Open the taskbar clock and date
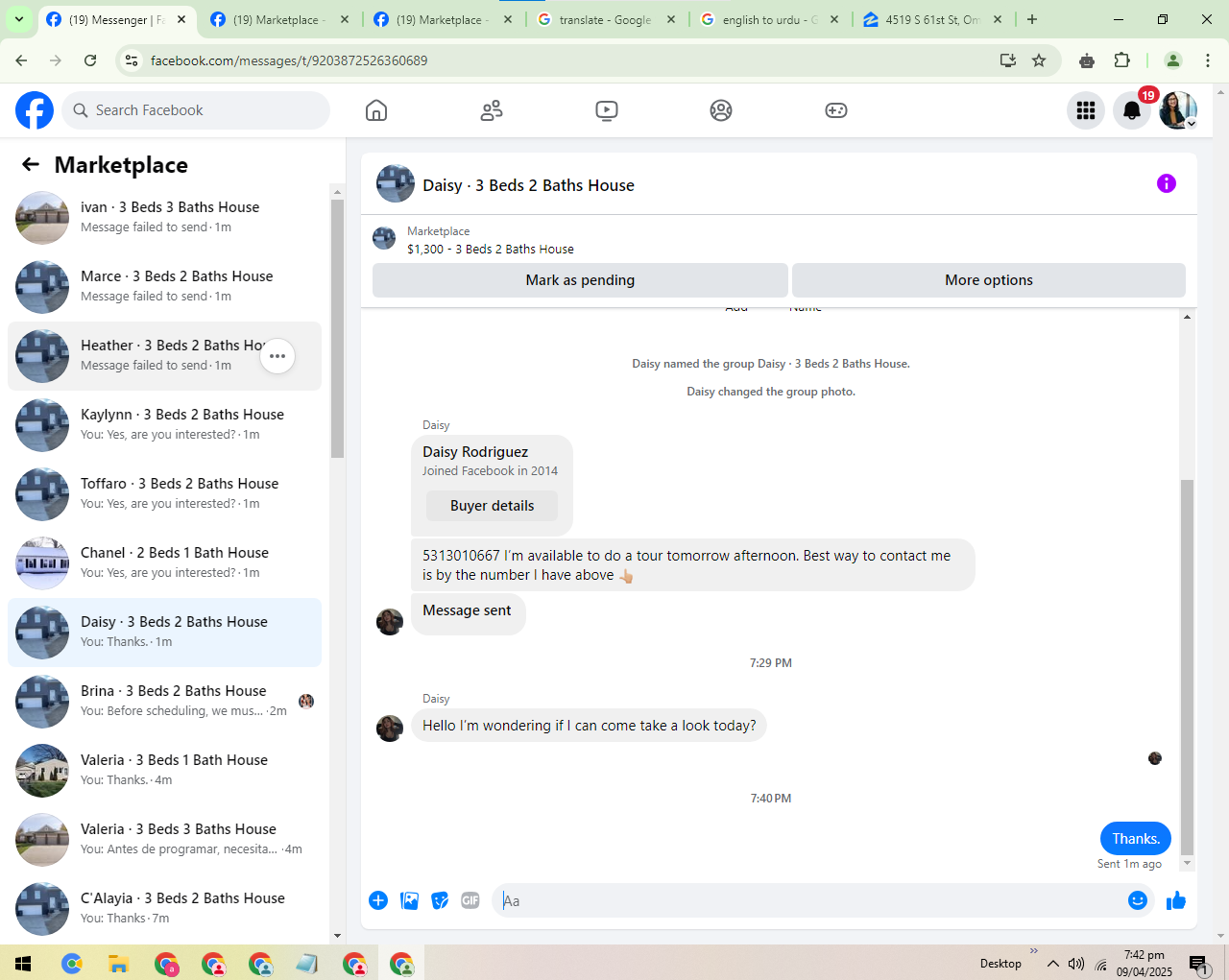 [x=1145, y=964]
